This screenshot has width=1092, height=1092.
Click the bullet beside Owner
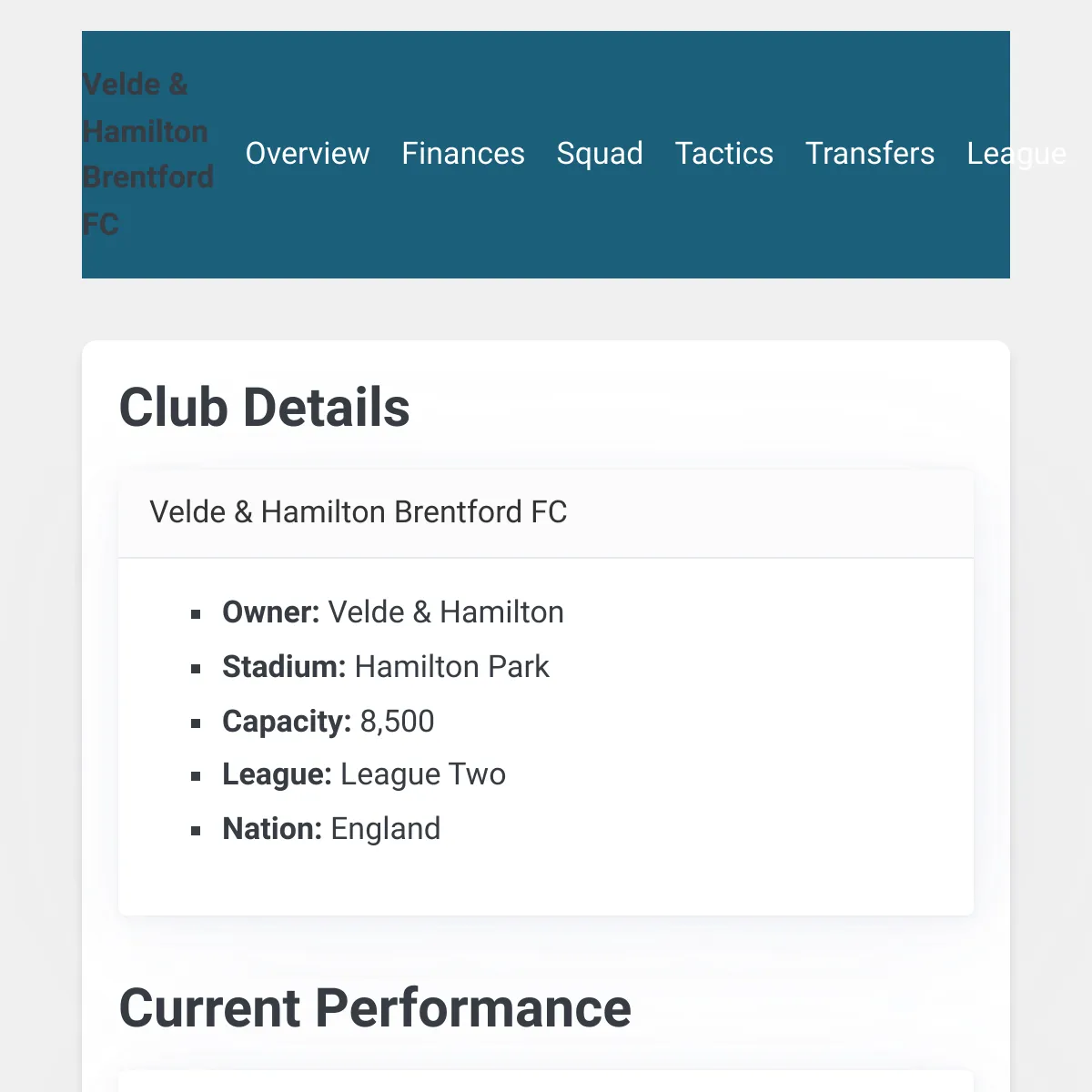point(196,614)
